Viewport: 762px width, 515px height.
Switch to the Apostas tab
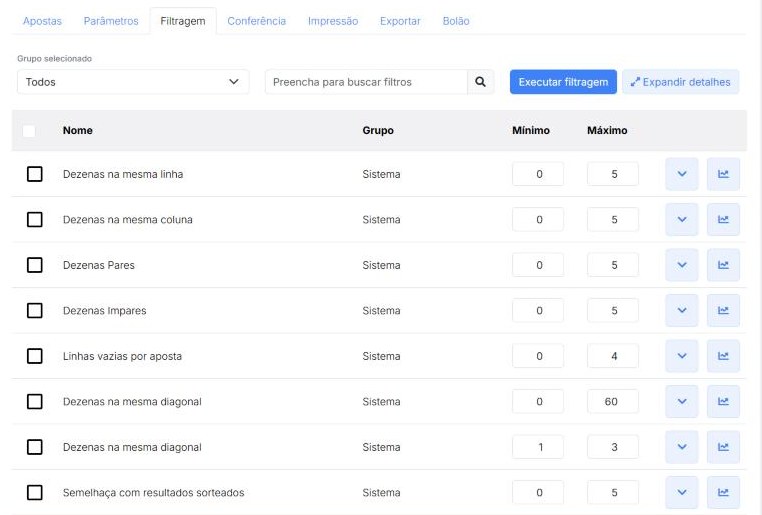tap(42, 21)
